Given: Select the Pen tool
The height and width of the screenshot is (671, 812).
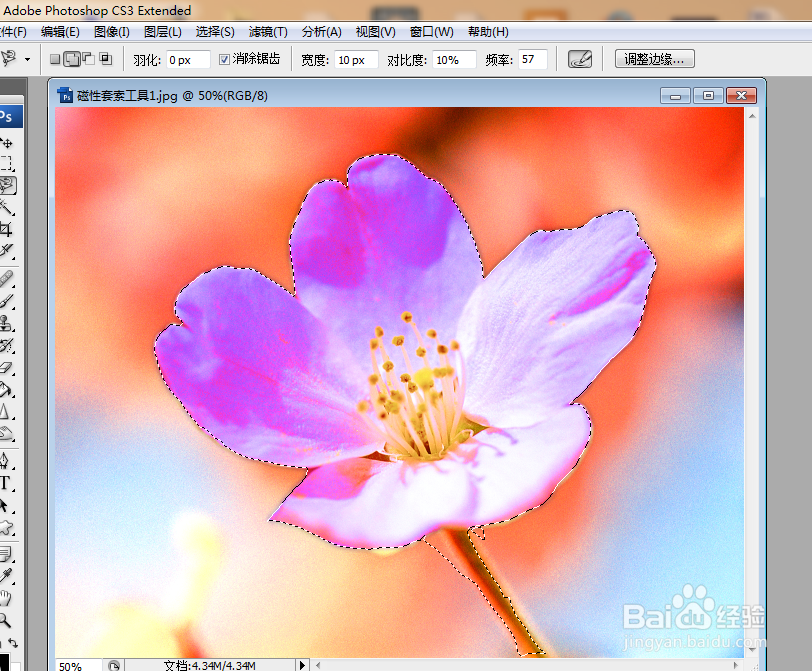Looking at the screenshot, I should [7, 460].
